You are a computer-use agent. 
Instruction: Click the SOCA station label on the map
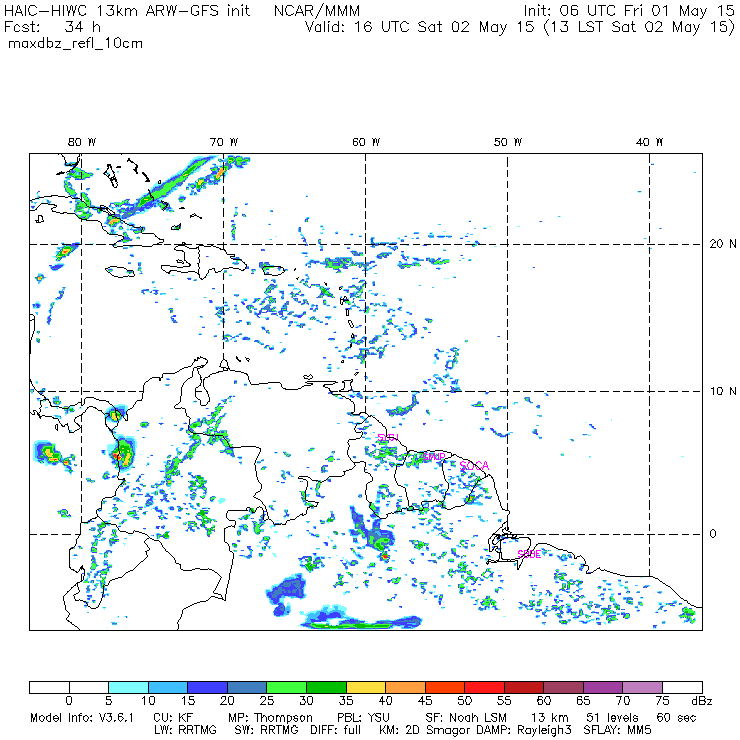click(x=474, y=466)
